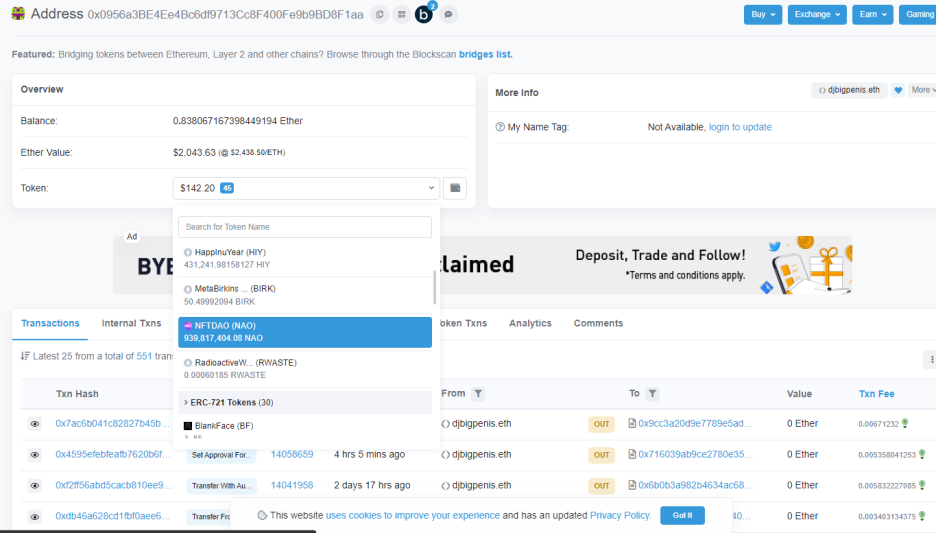Click contract icon of 0x9cc3a20d9e7789e5ad row
Screen dimensions: 936x533
tap(632, 423)
